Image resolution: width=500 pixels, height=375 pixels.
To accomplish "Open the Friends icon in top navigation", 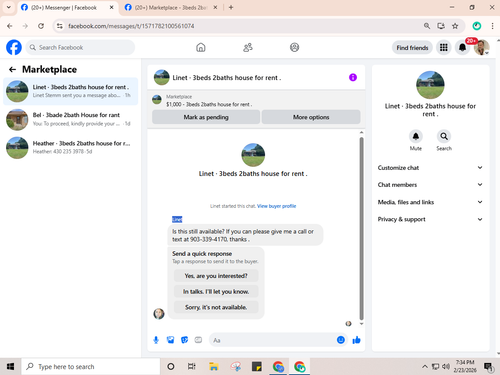I will [248, 47].
